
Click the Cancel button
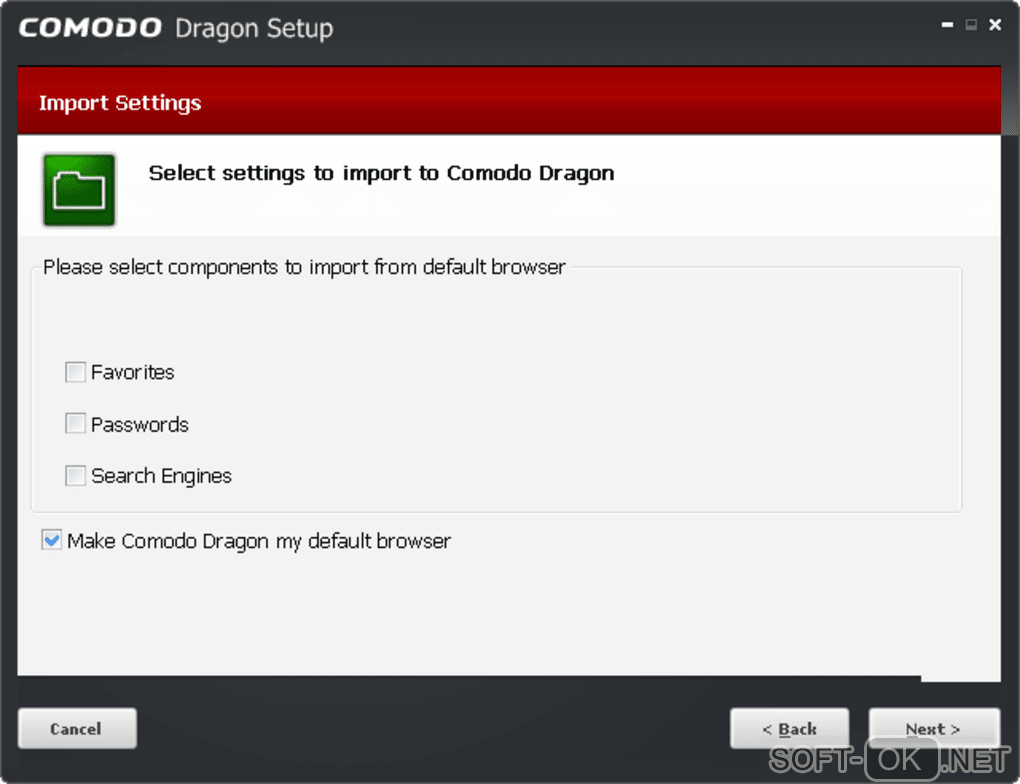77,729
